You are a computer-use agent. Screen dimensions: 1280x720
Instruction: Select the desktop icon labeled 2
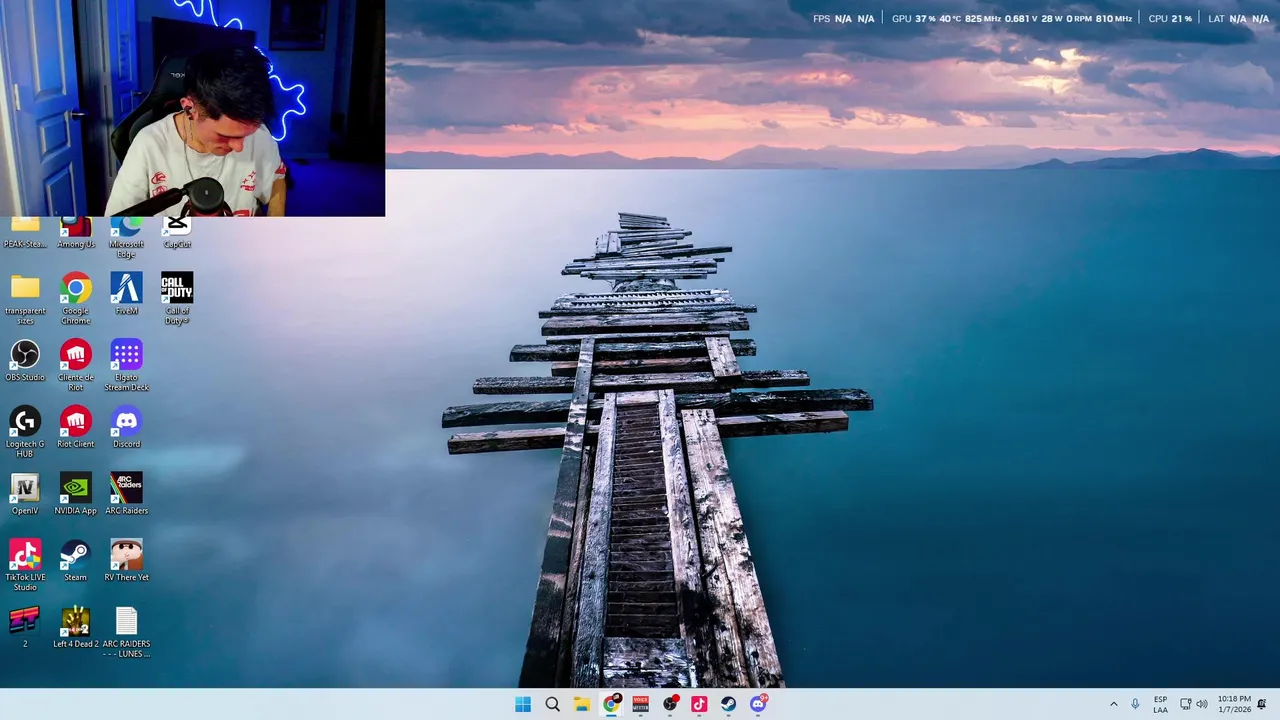pyautogui.click(x=25, y=627)
